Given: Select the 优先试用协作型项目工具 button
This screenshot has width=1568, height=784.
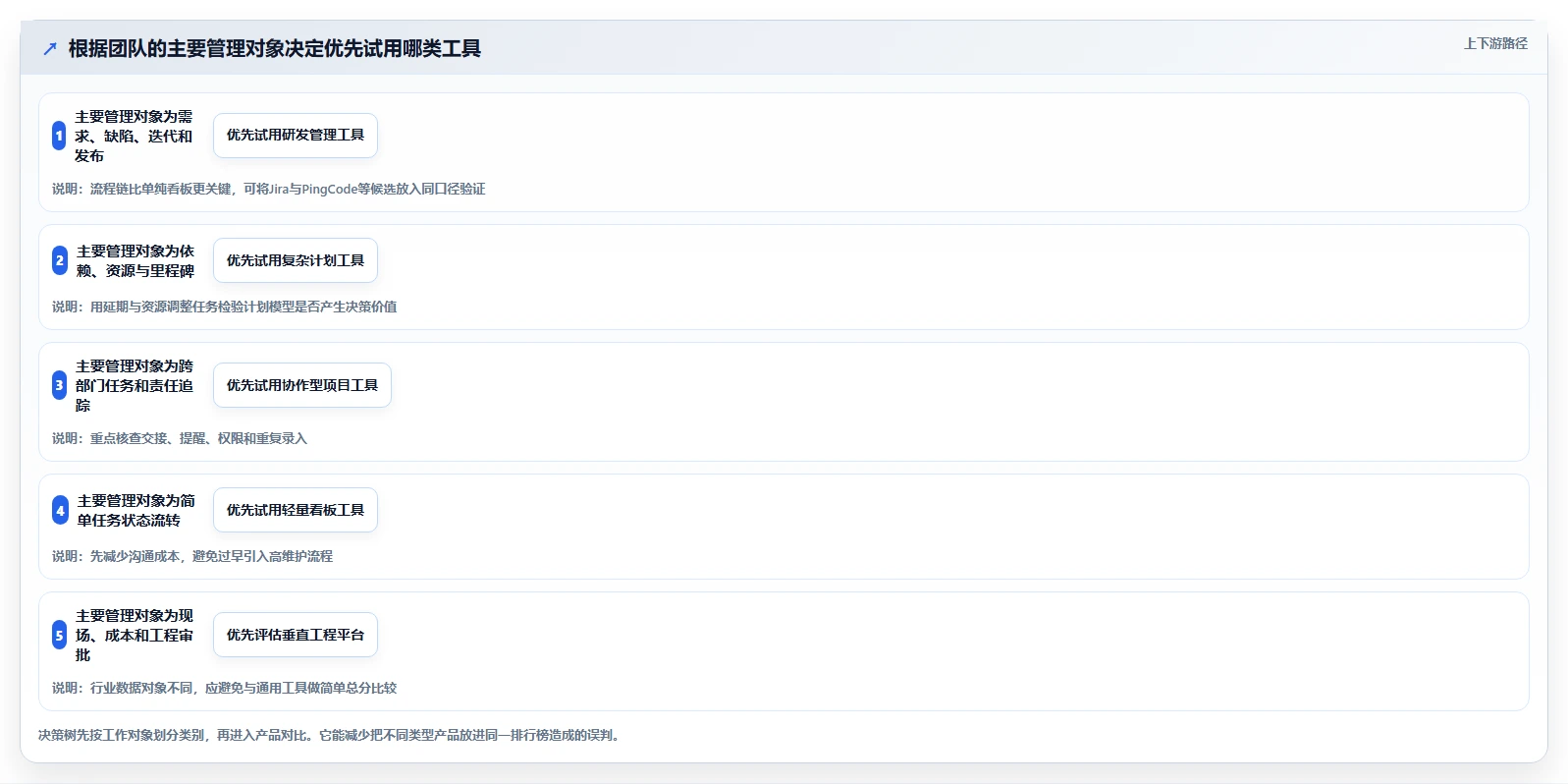Looking at the screenshot, I should [x=302, y=385].
